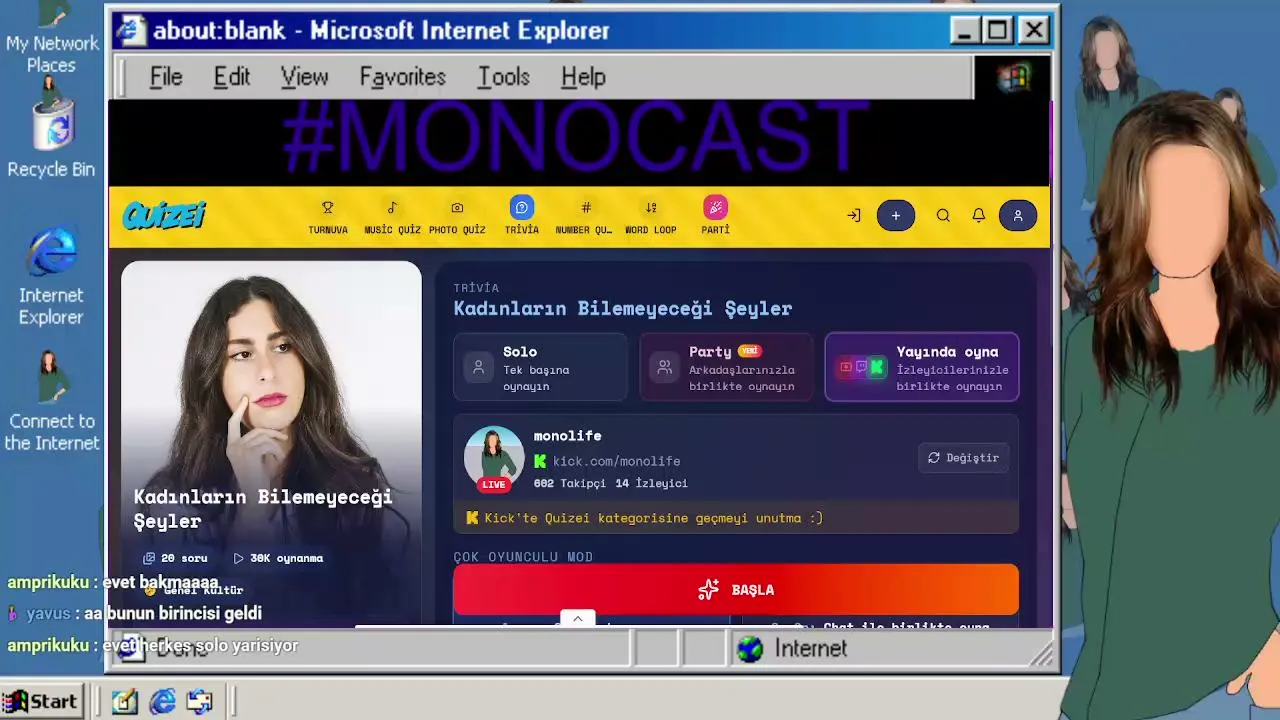
Task: Click the "monolife" channel name
Action: click(568, 436)
